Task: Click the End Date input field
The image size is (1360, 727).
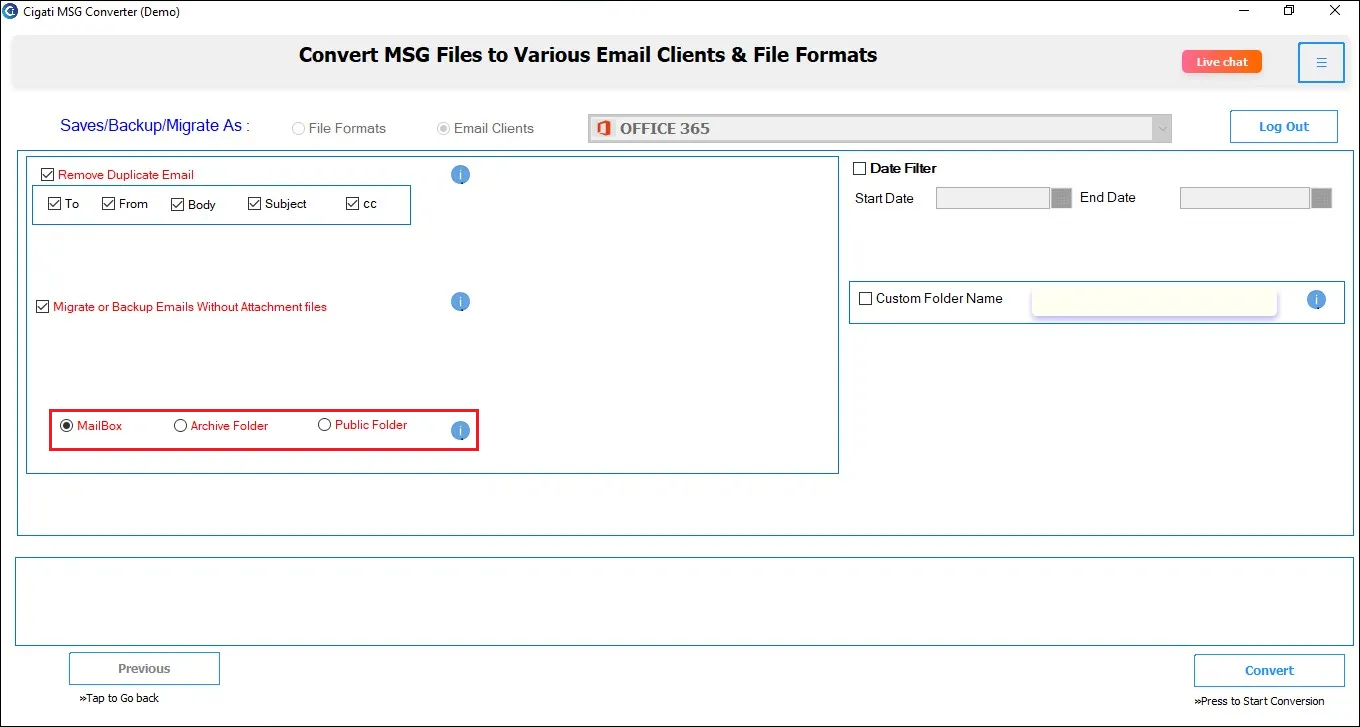Action: pyautogui.click(x=1245, y=198)
